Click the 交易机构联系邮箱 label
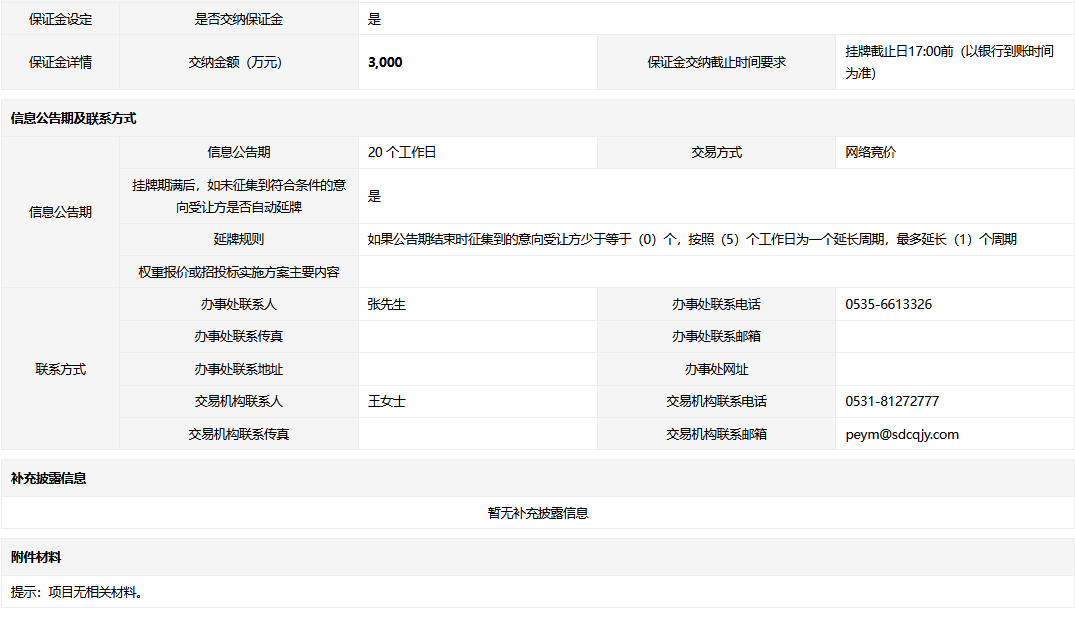1075x619 pixels. click(x=716, y=434)
